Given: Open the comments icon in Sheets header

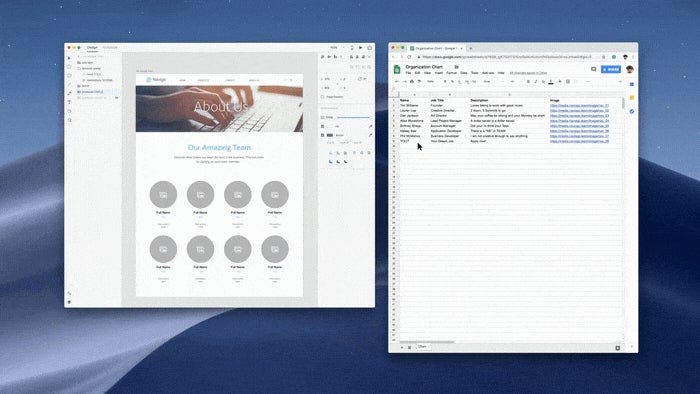Looking at the screenshot, I should (x=593, y=69).
